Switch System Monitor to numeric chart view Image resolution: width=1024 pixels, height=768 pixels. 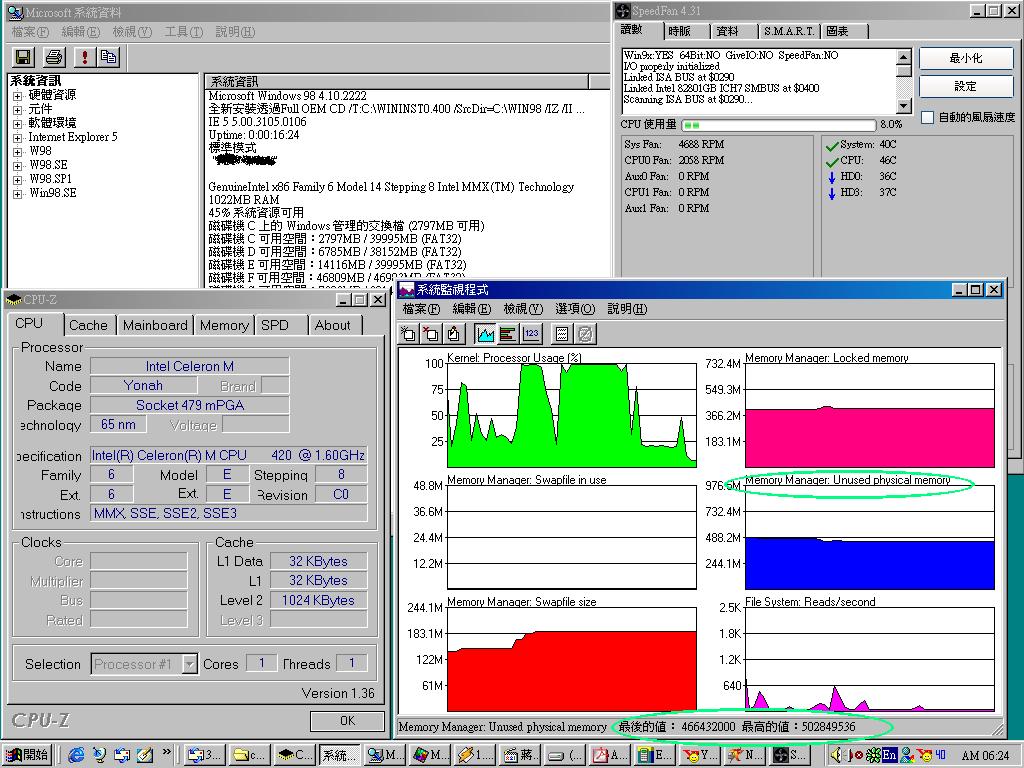(531, 334)
